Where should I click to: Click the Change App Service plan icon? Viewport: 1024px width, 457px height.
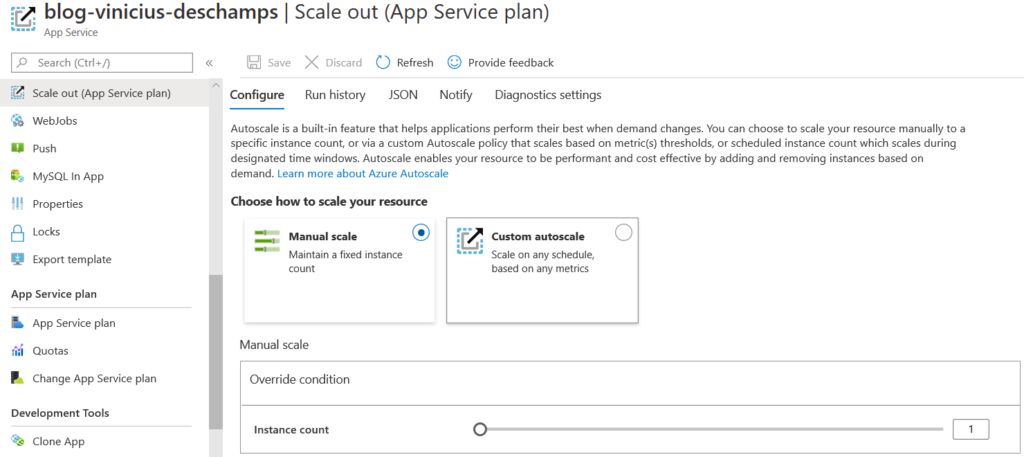coord(18,378)
